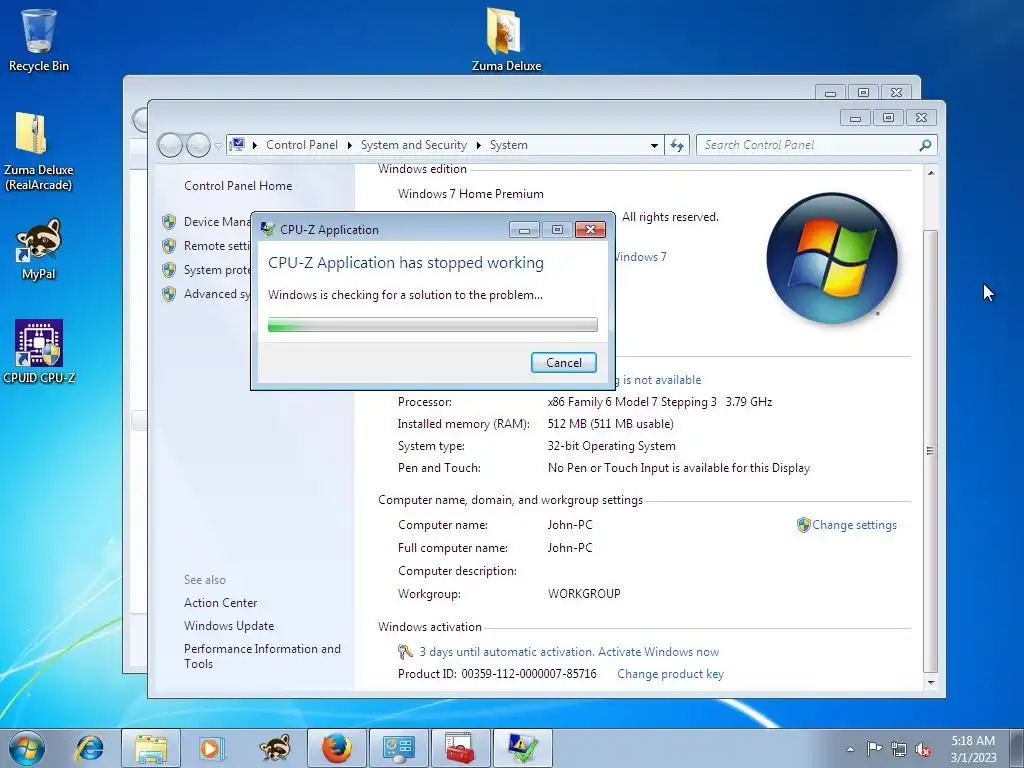Click the Back navigation button
This screenshot has height=768, width=1024.
[170, 145]
